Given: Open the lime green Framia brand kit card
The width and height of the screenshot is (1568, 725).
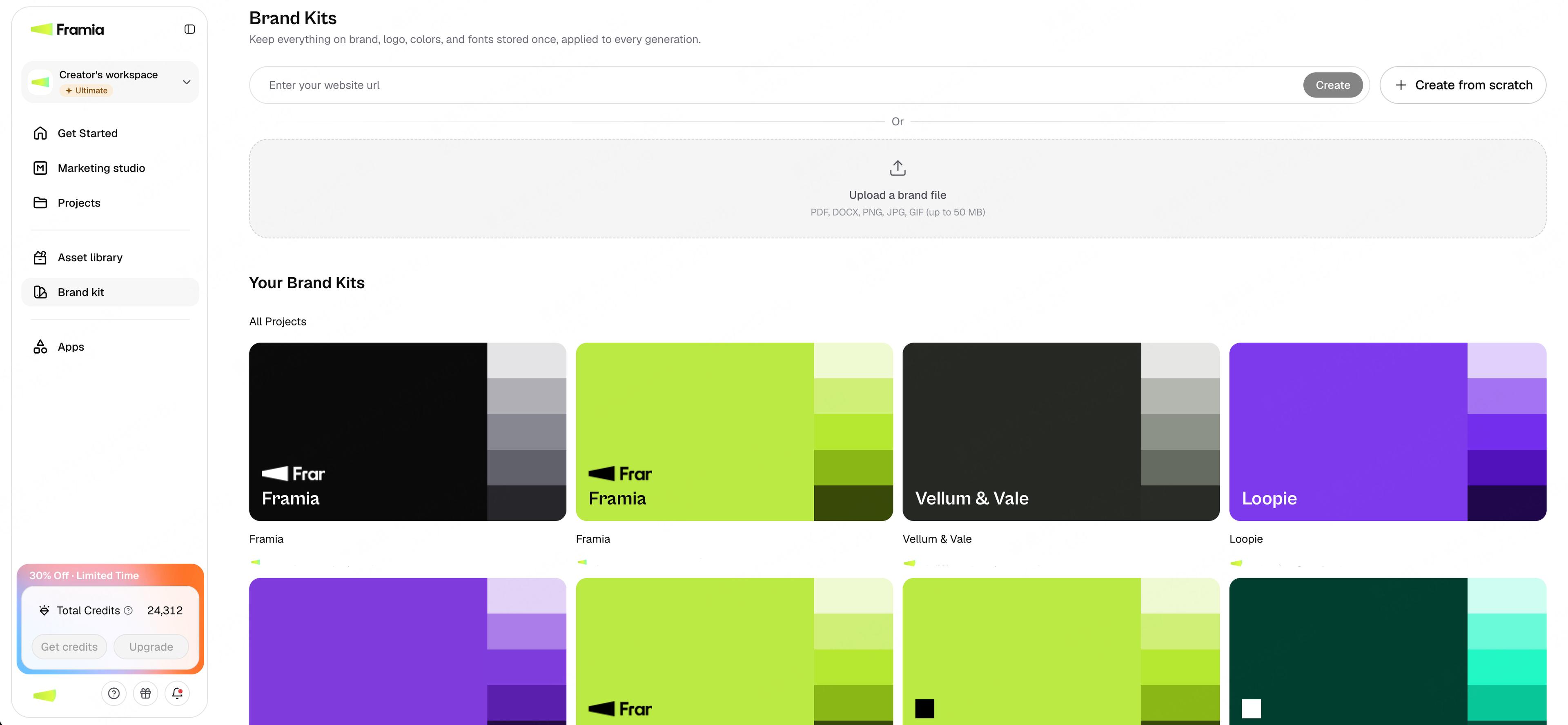Looking at the screenshot, I should (x=734, y=431).
